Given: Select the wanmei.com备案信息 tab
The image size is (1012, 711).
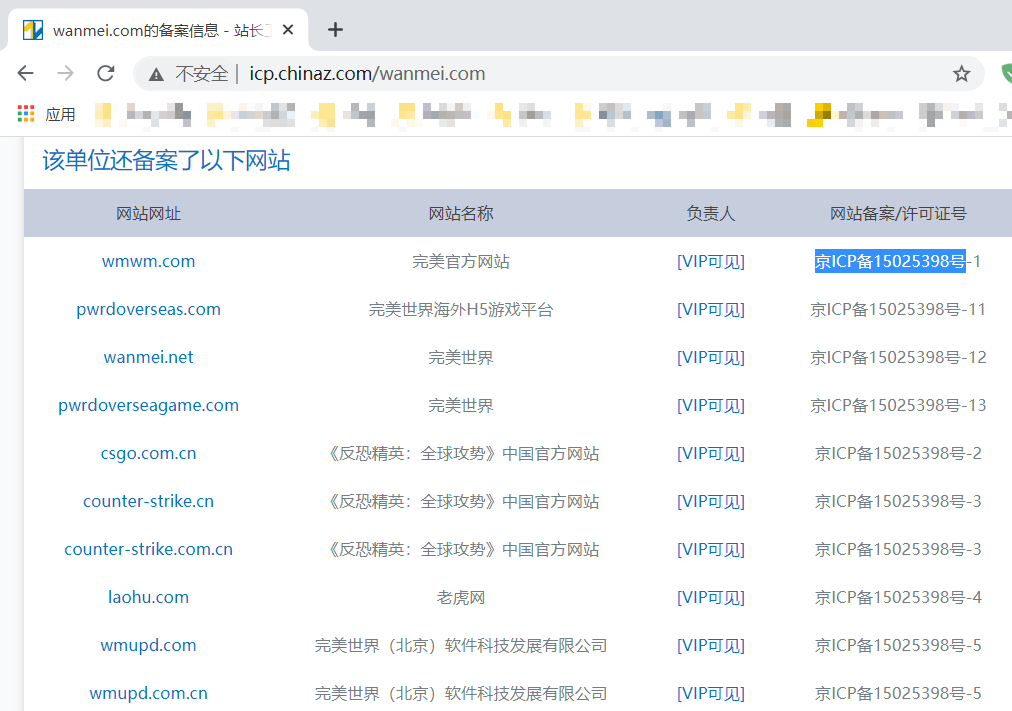Looking at the screenshot, I should tap(158, 30).
